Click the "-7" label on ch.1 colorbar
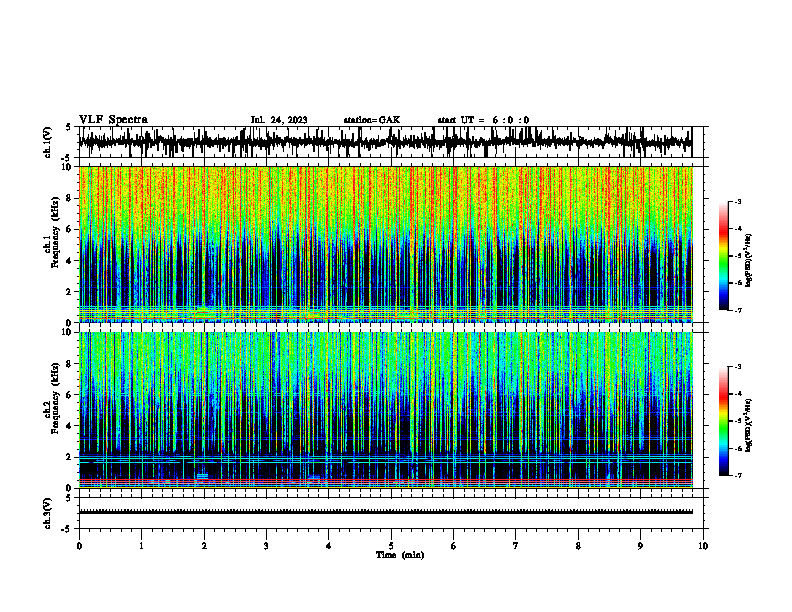The height and width of the screenshot is (612, 792). [738, 311]
